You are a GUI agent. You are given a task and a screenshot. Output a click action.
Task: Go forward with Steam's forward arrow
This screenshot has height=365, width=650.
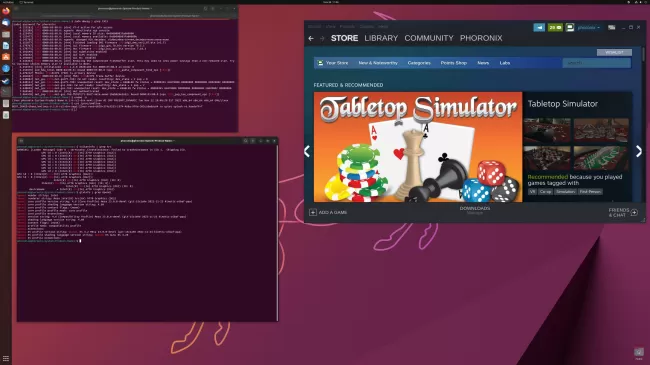322,38
